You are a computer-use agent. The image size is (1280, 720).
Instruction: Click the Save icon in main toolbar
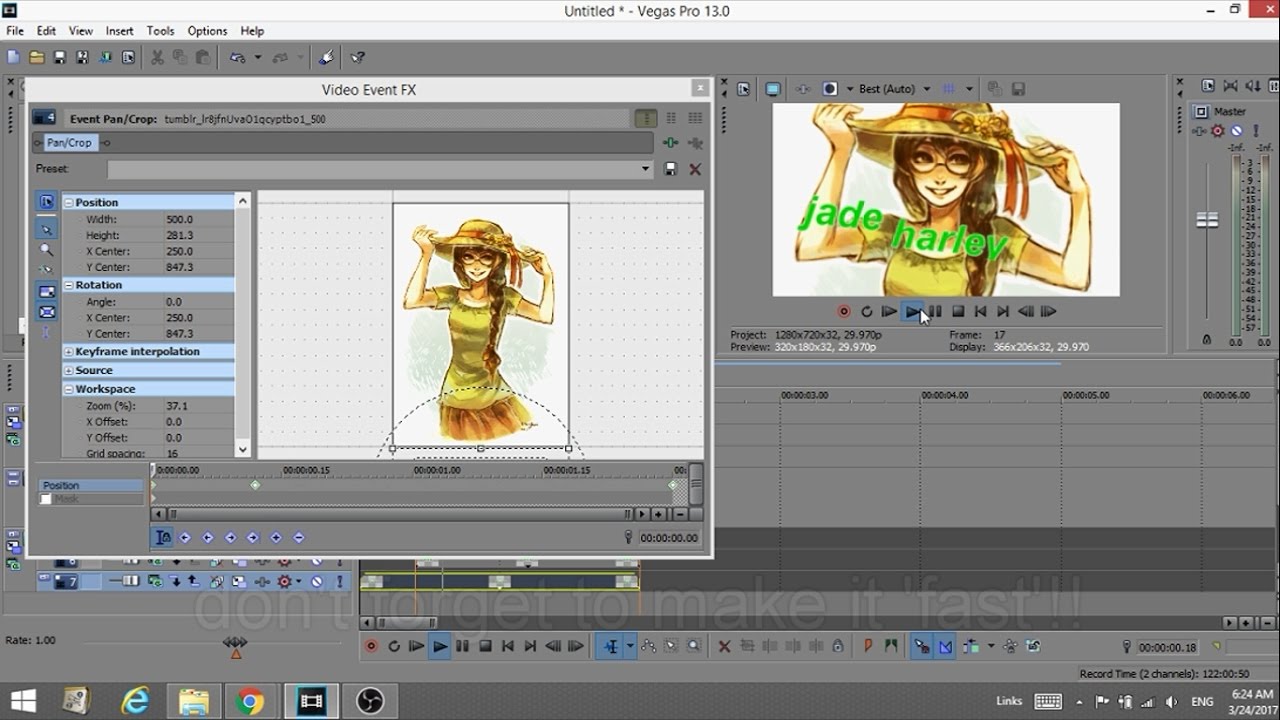click(x=59, y=58)
